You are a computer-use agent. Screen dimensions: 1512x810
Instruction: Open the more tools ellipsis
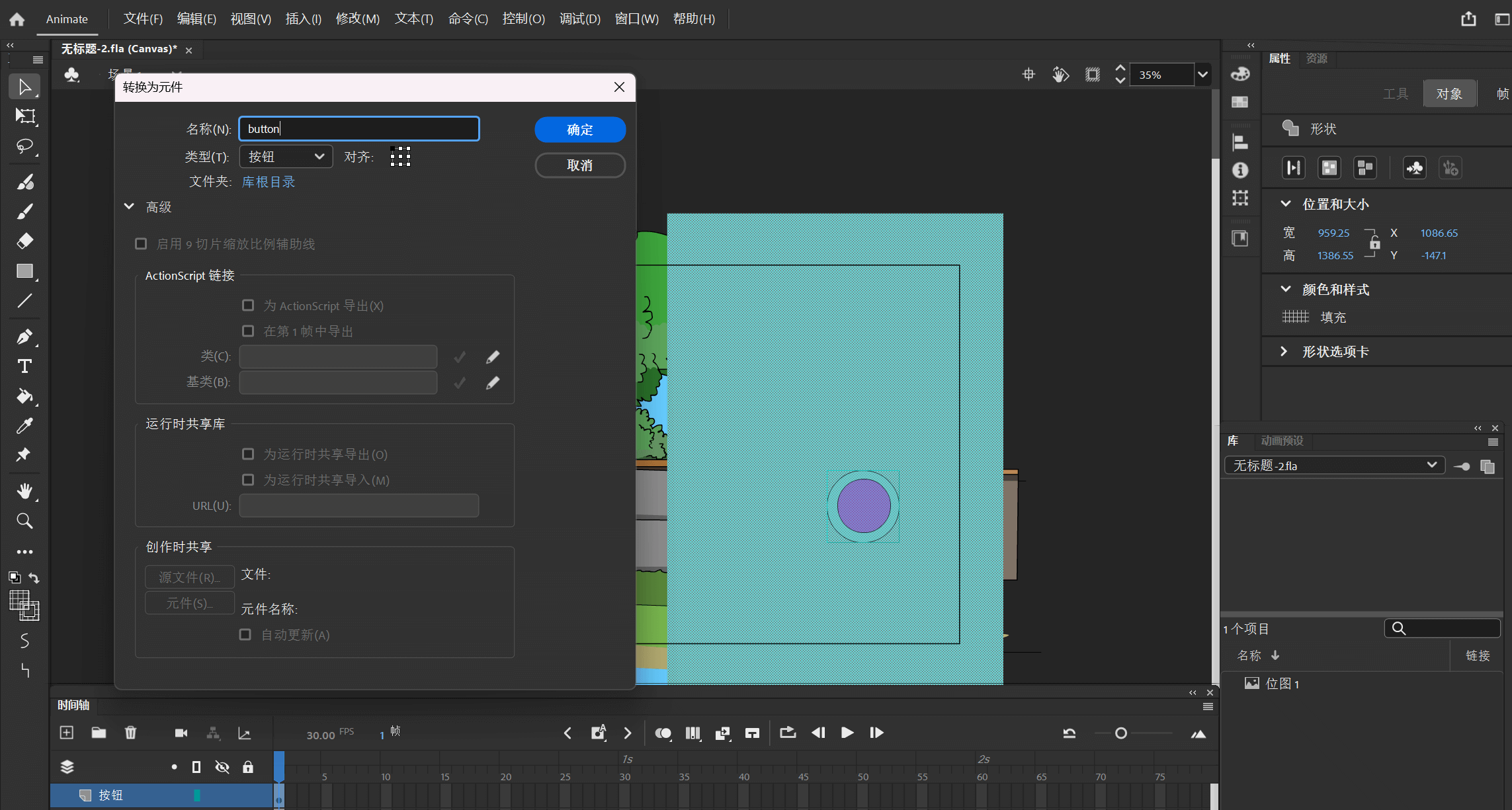24,551
